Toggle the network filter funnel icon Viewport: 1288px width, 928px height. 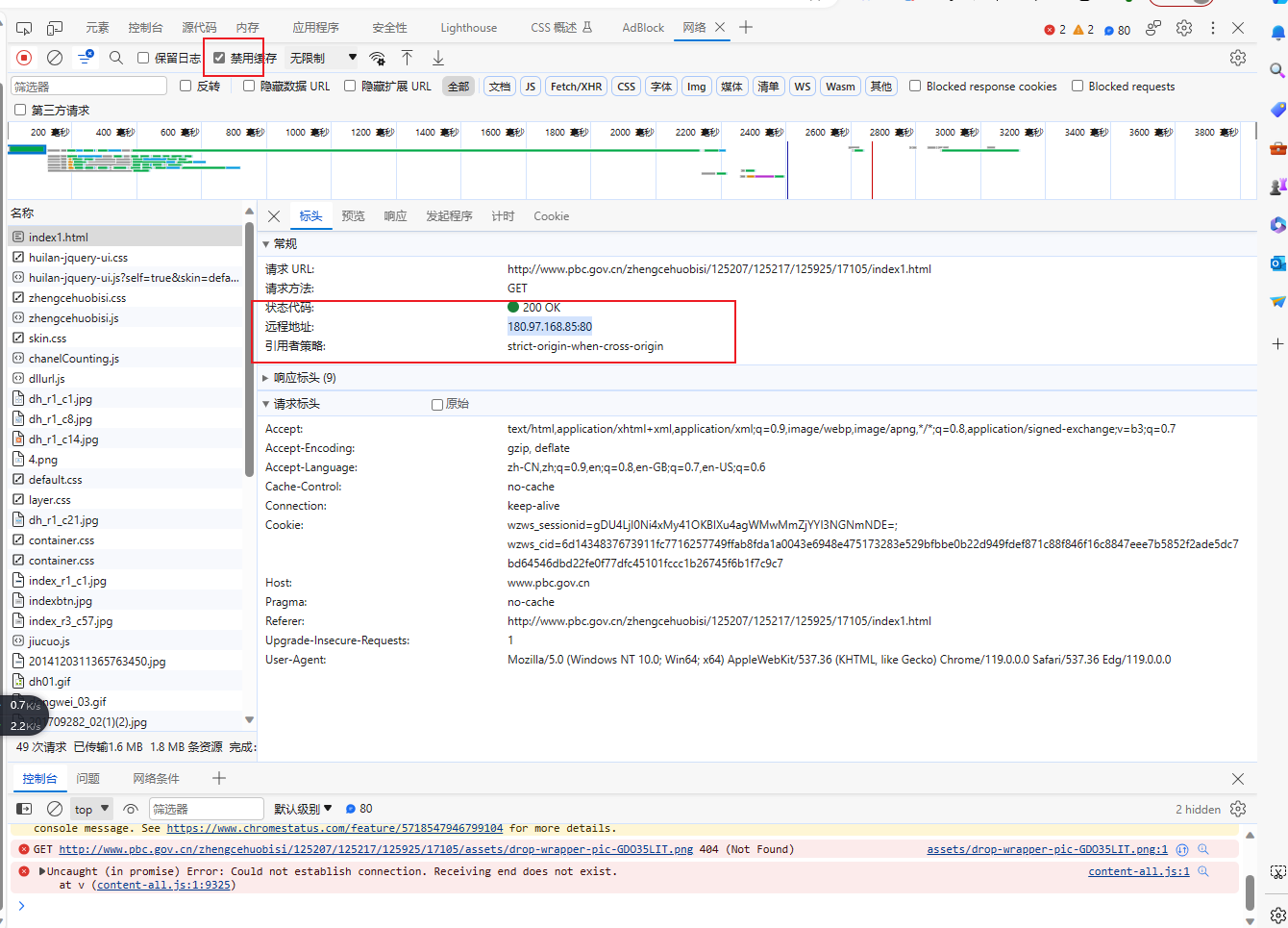(86, 58)
